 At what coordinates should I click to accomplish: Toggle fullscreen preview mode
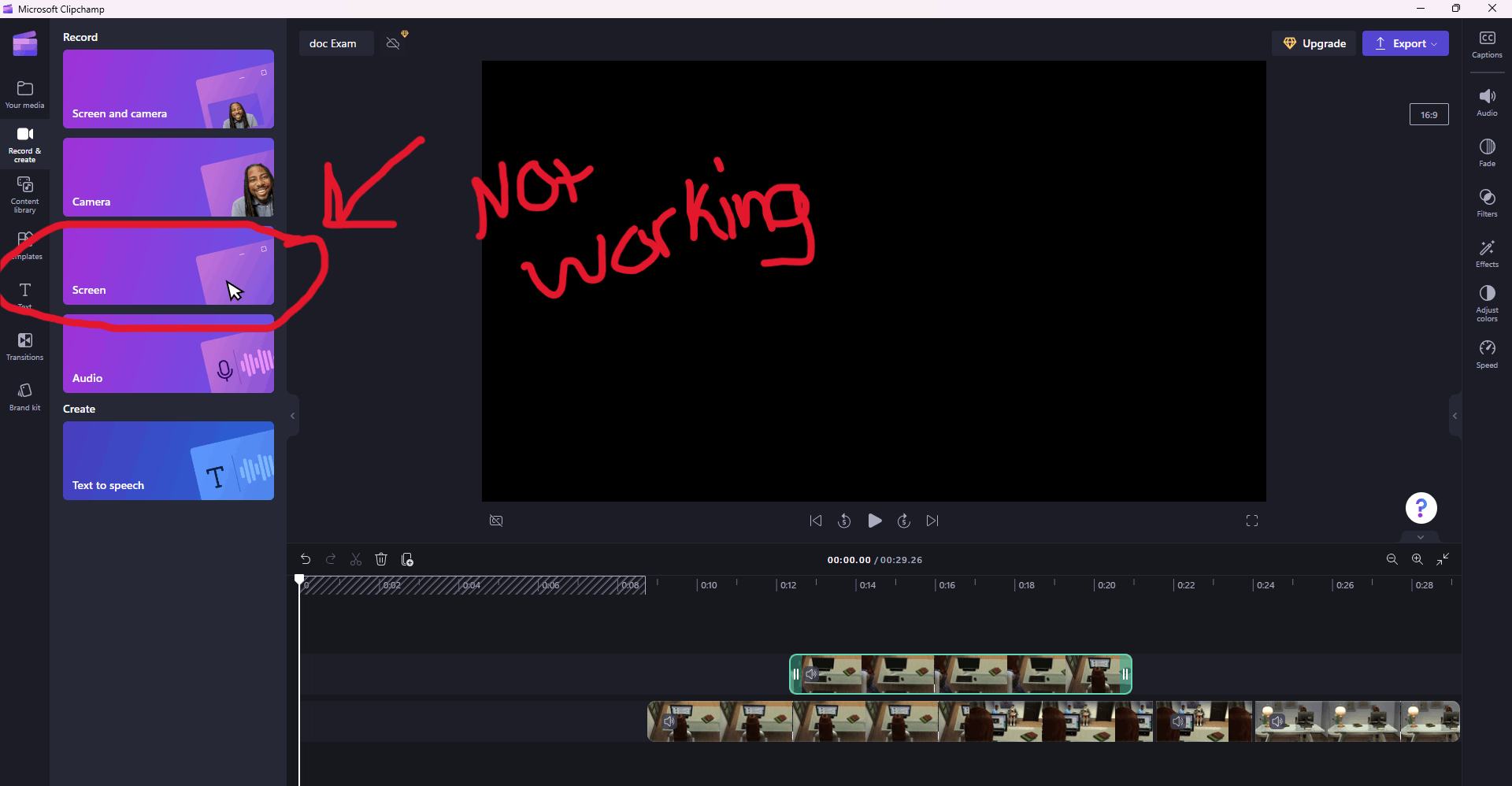(x=1251, y=521)
